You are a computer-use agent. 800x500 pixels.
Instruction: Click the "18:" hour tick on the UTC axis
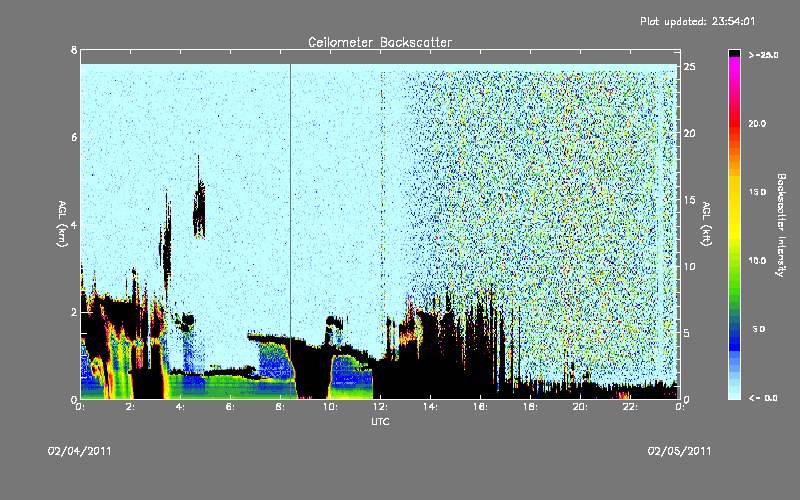coord(530,407)
